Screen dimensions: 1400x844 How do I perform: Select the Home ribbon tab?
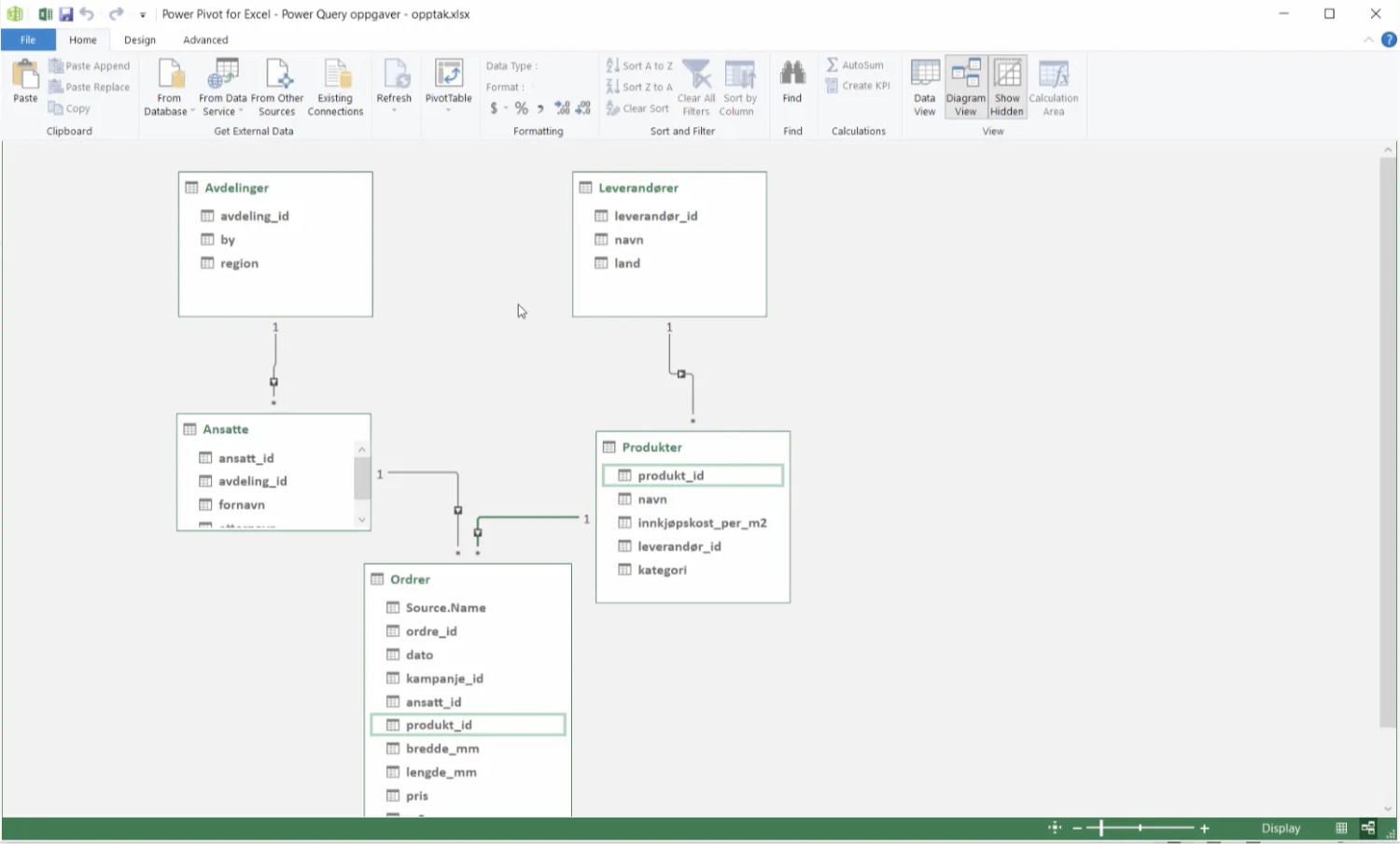pos(83,40)
